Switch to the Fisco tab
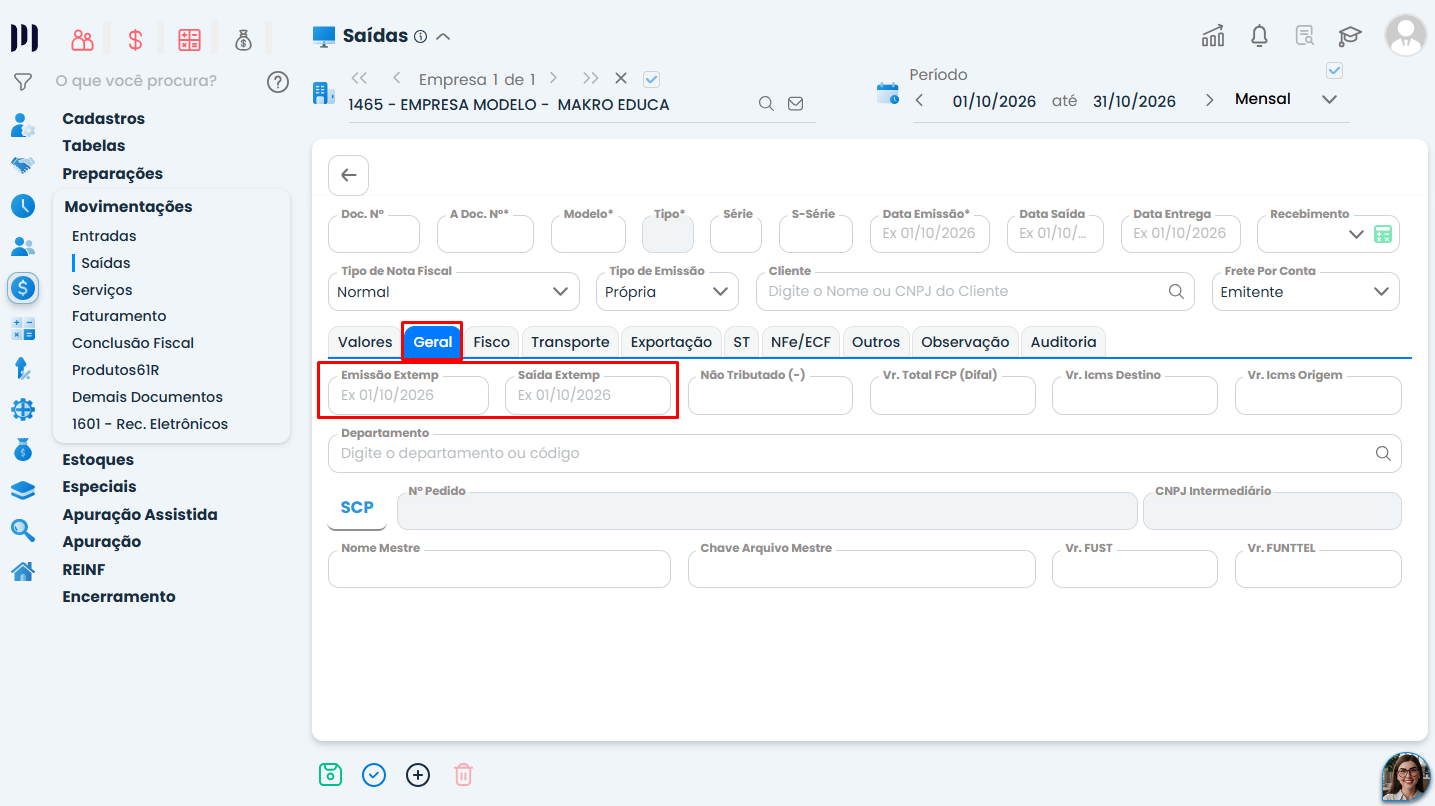 [492, 342]
